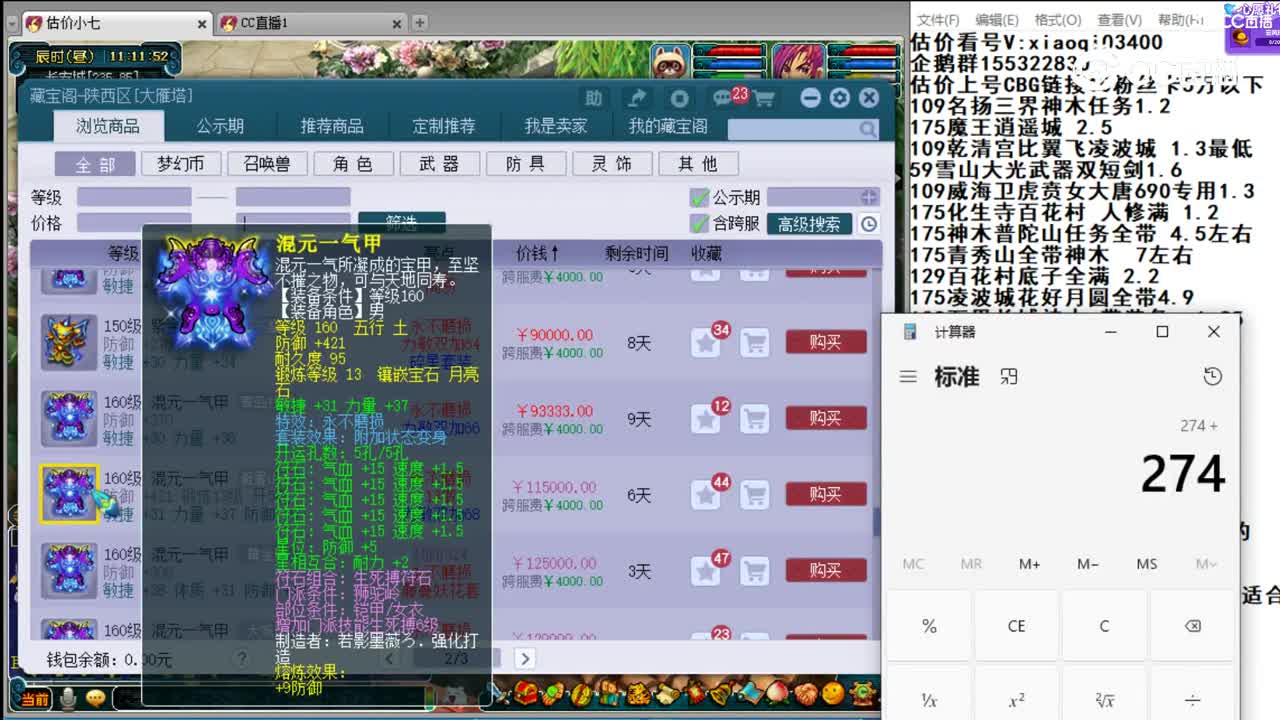Image resolution: width=1280 pixels, height=720 pixels.
Task: Sort listings by the 价钱 column arrow
Action: click(556, 254)
